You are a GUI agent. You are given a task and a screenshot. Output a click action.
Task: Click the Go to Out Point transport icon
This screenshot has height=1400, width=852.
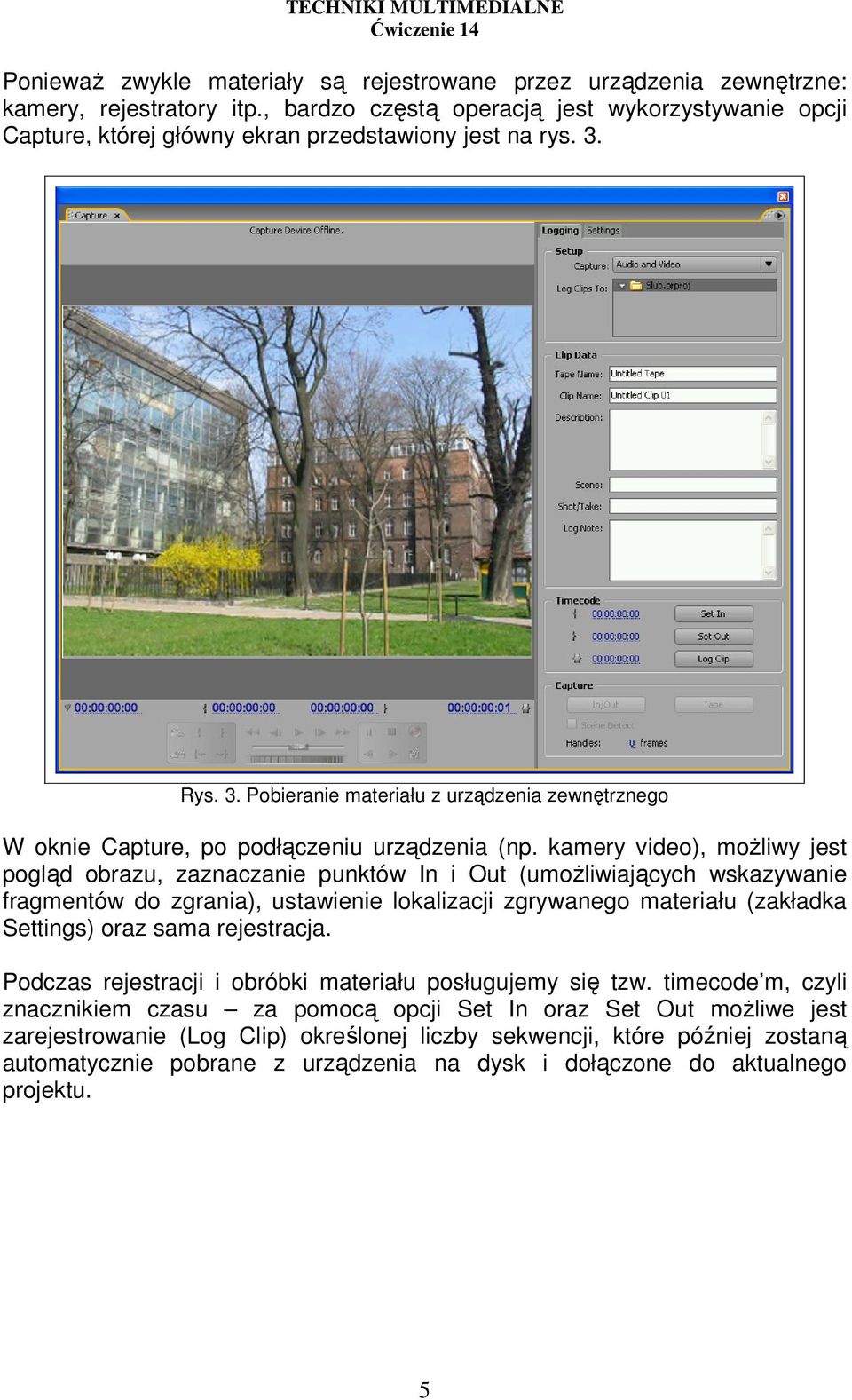(x=223, y=755)
